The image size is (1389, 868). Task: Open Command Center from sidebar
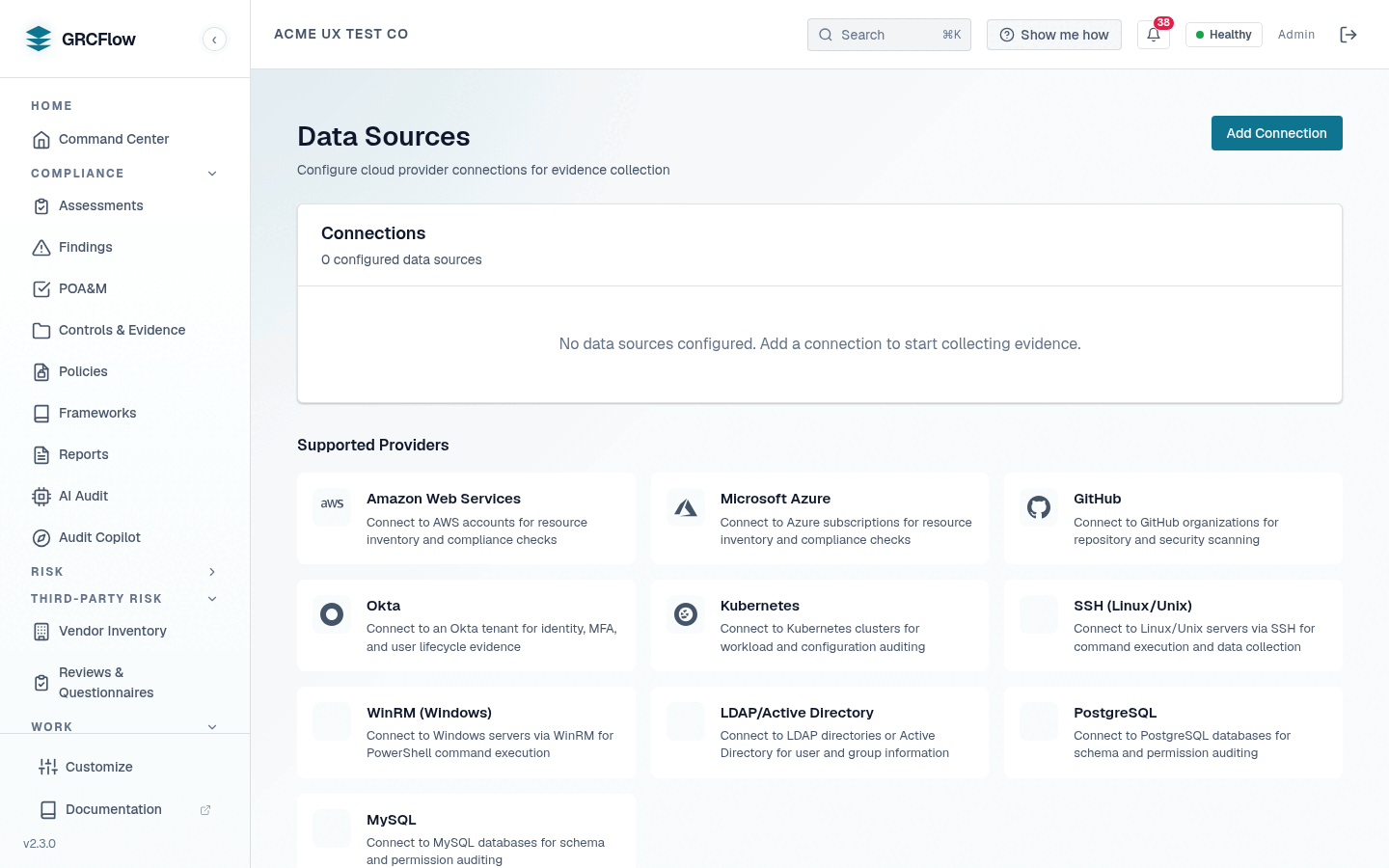tap(125, 140)
